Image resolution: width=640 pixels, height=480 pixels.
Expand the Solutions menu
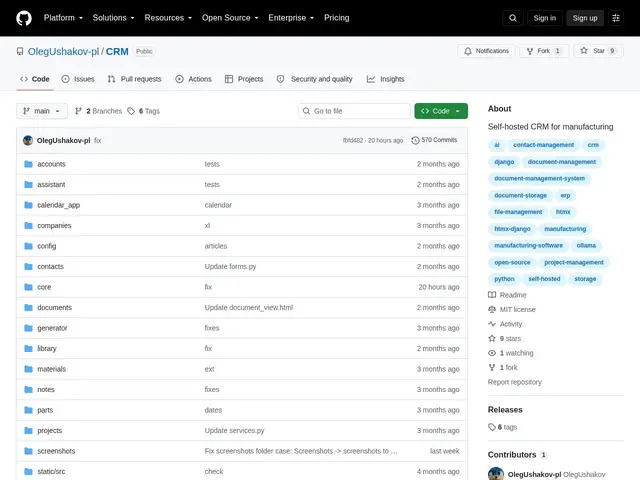(x=113, y=18)
